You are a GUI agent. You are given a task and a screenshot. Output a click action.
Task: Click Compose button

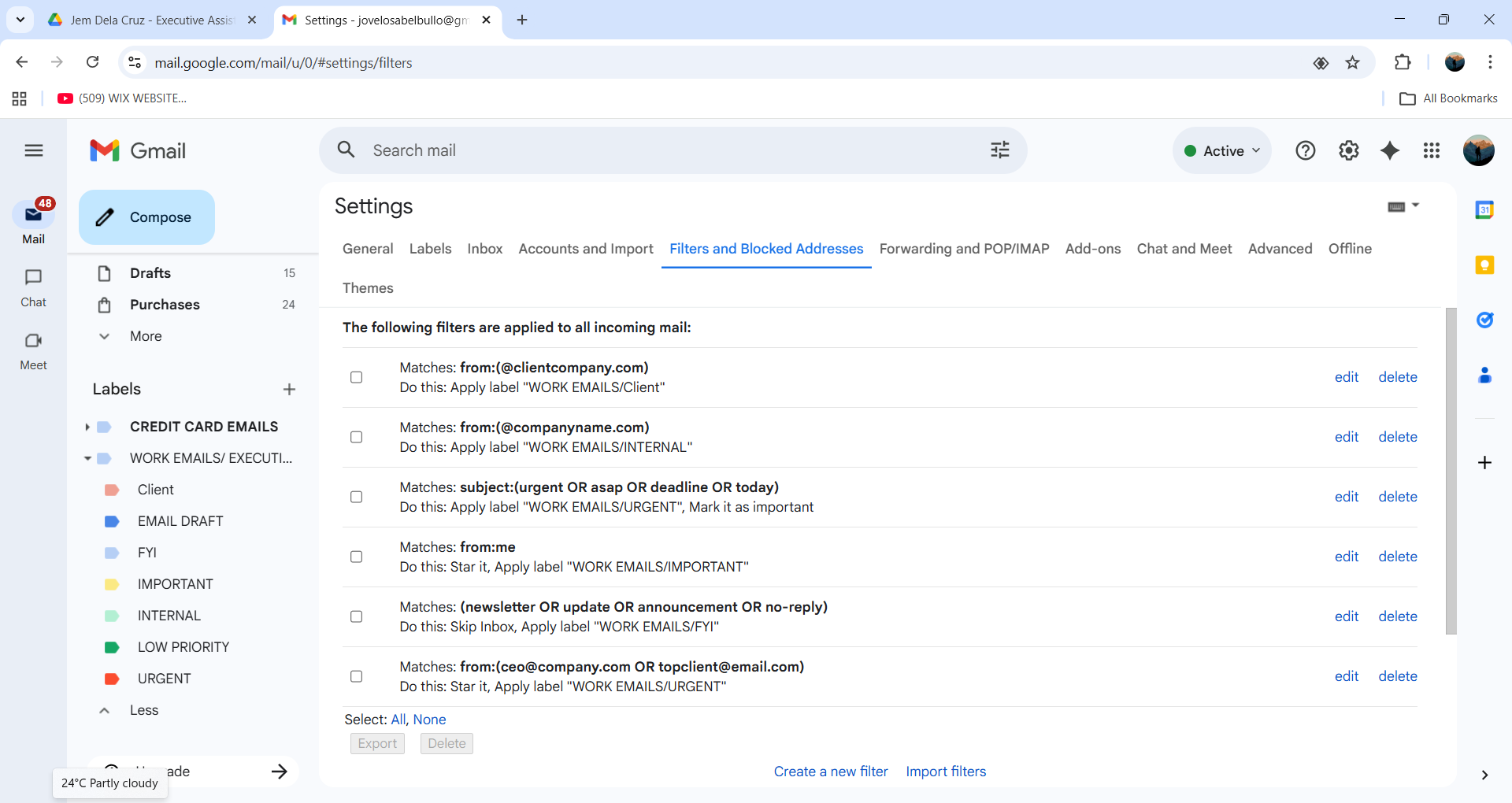pyautogui.click(x=146, y=217)
